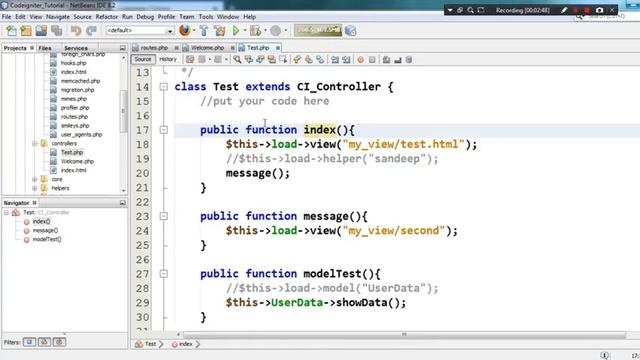Screen dimensions: 640x360
Task: Open the Debug Project dropdown arrow
Action: coord(265,31)
